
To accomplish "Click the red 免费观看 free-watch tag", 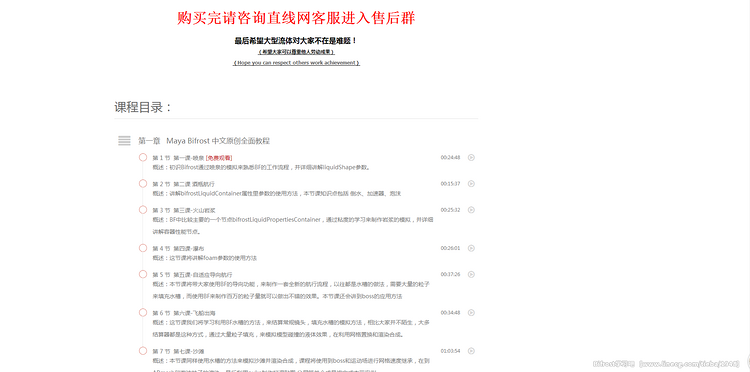I will tap(219, 158).
